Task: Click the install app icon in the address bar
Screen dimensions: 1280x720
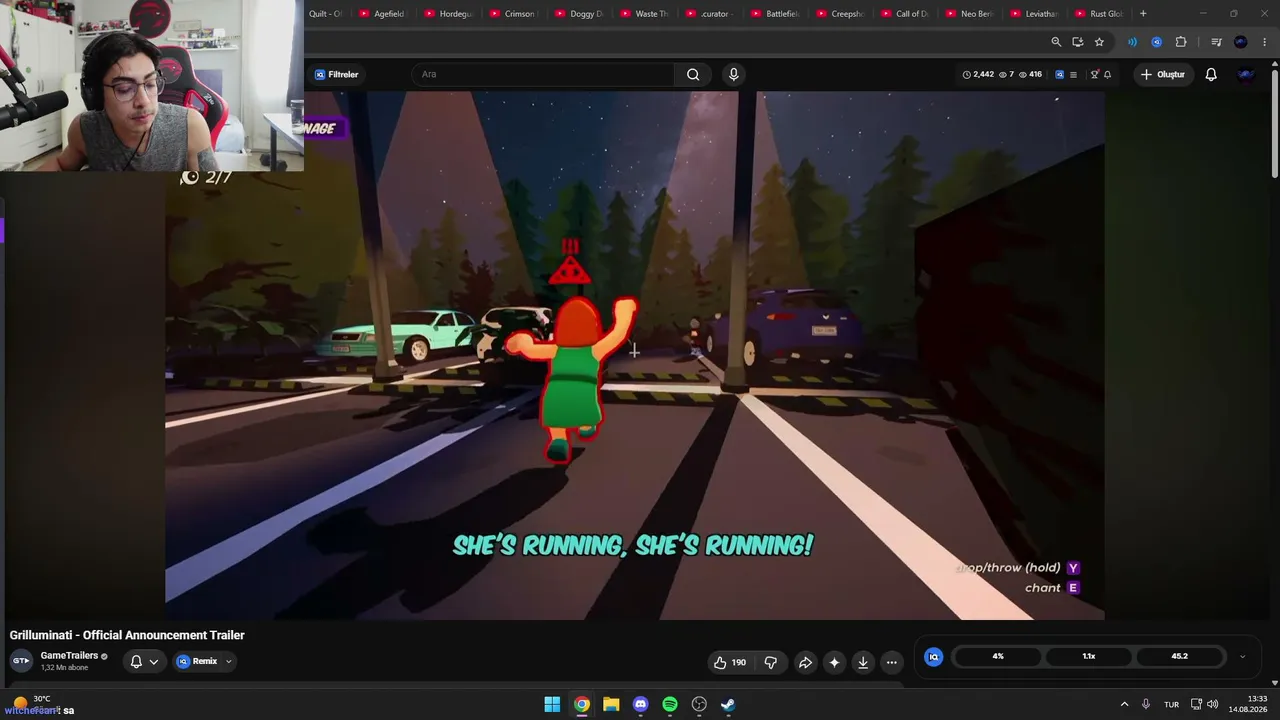Action: pos(1077,42)
